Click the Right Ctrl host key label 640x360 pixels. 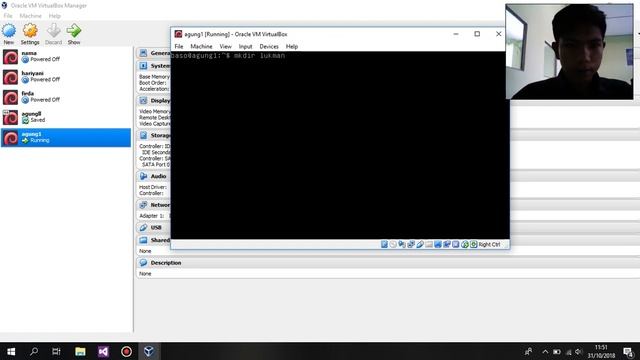[489, 244]
